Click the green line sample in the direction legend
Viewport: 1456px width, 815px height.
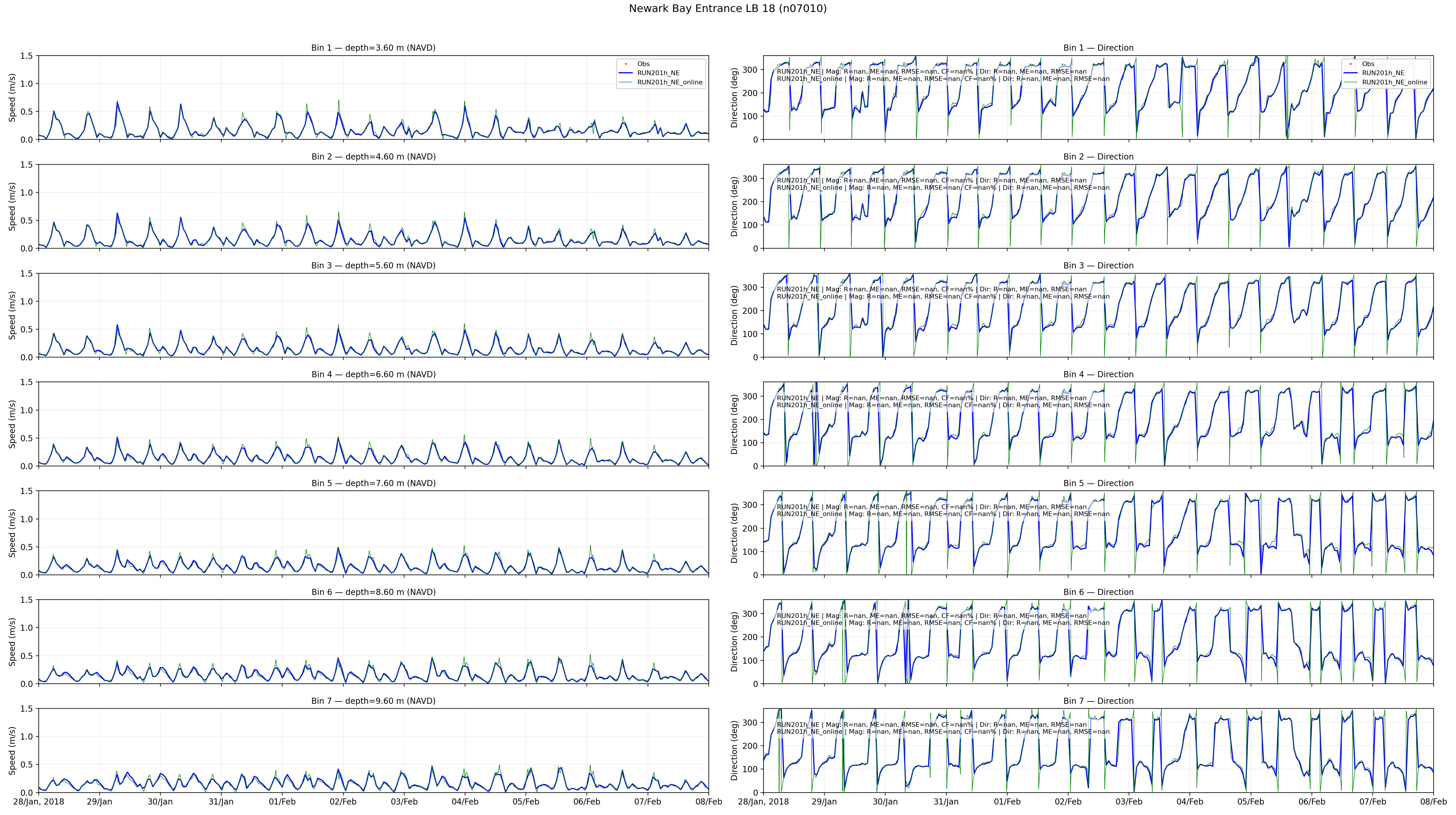[x=1350, y=82]
